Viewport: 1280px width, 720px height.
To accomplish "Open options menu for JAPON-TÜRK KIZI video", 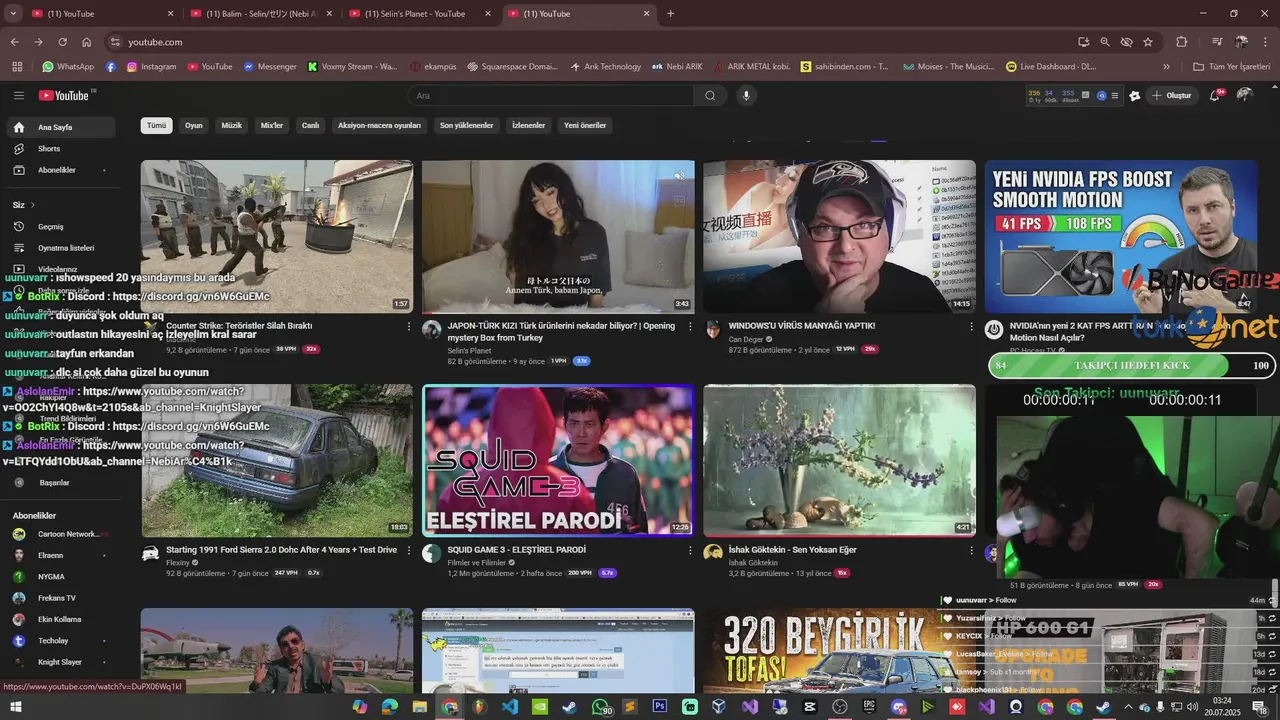I will tap(690, 326).
